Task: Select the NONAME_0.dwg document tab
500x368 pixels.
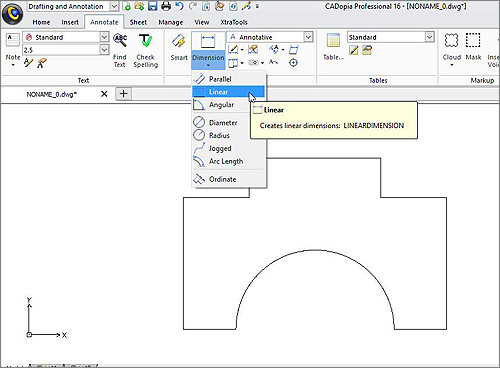Action: point(52,94)
